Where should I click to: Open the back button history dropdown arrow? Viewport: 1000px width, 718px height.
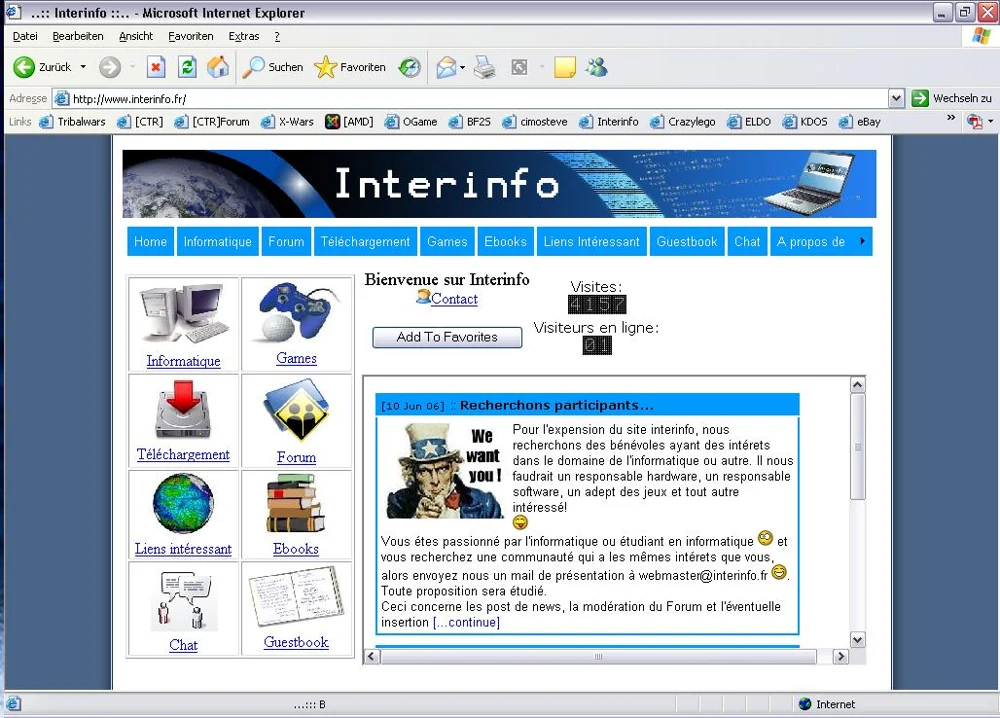pyautogui.click(x=83, y=67)
